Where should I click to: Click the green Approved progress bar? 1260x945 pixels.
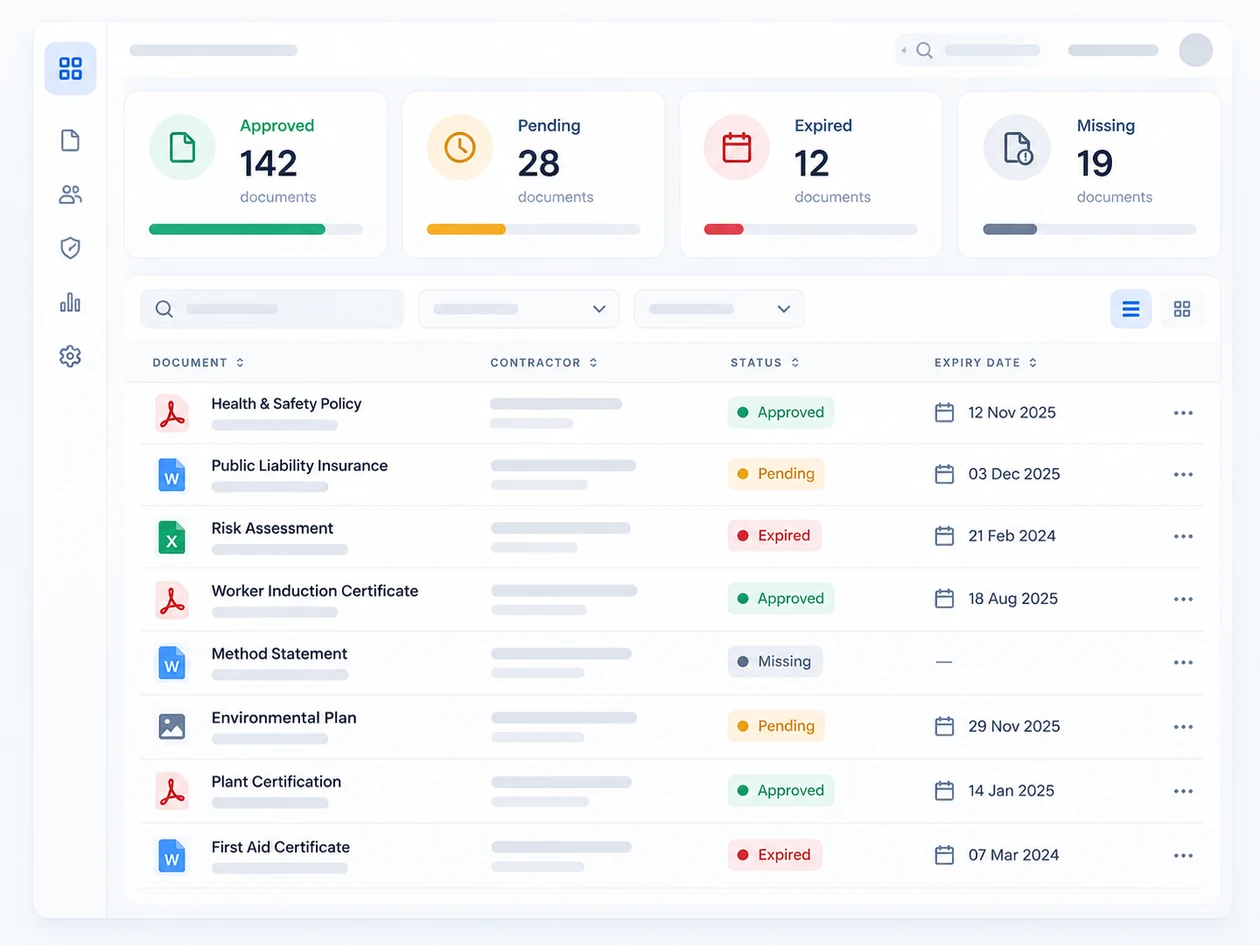tap(237, 229)
